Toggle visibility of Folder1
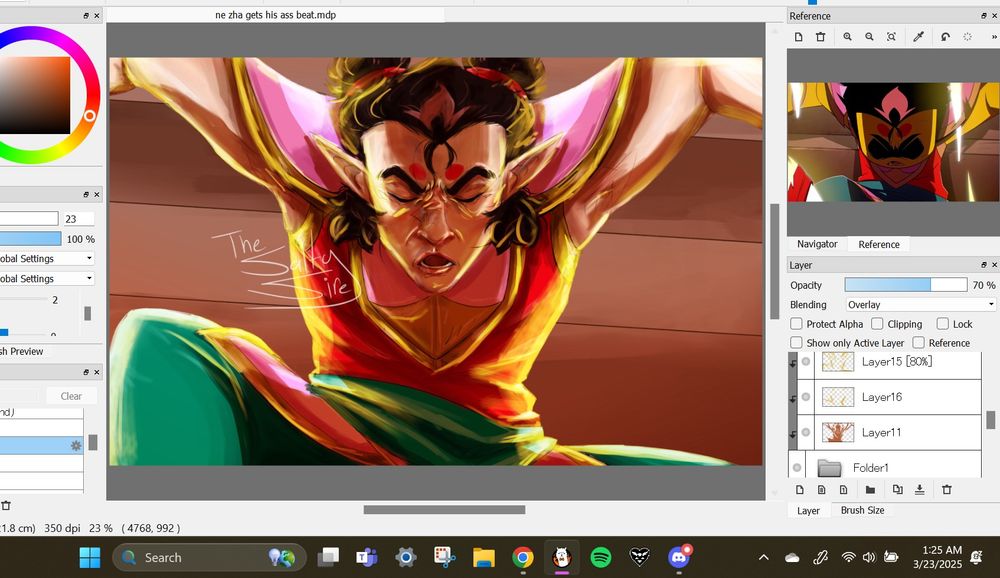Image resolution: width=1000 pixels, height=578 pixels. click(797, 468)
